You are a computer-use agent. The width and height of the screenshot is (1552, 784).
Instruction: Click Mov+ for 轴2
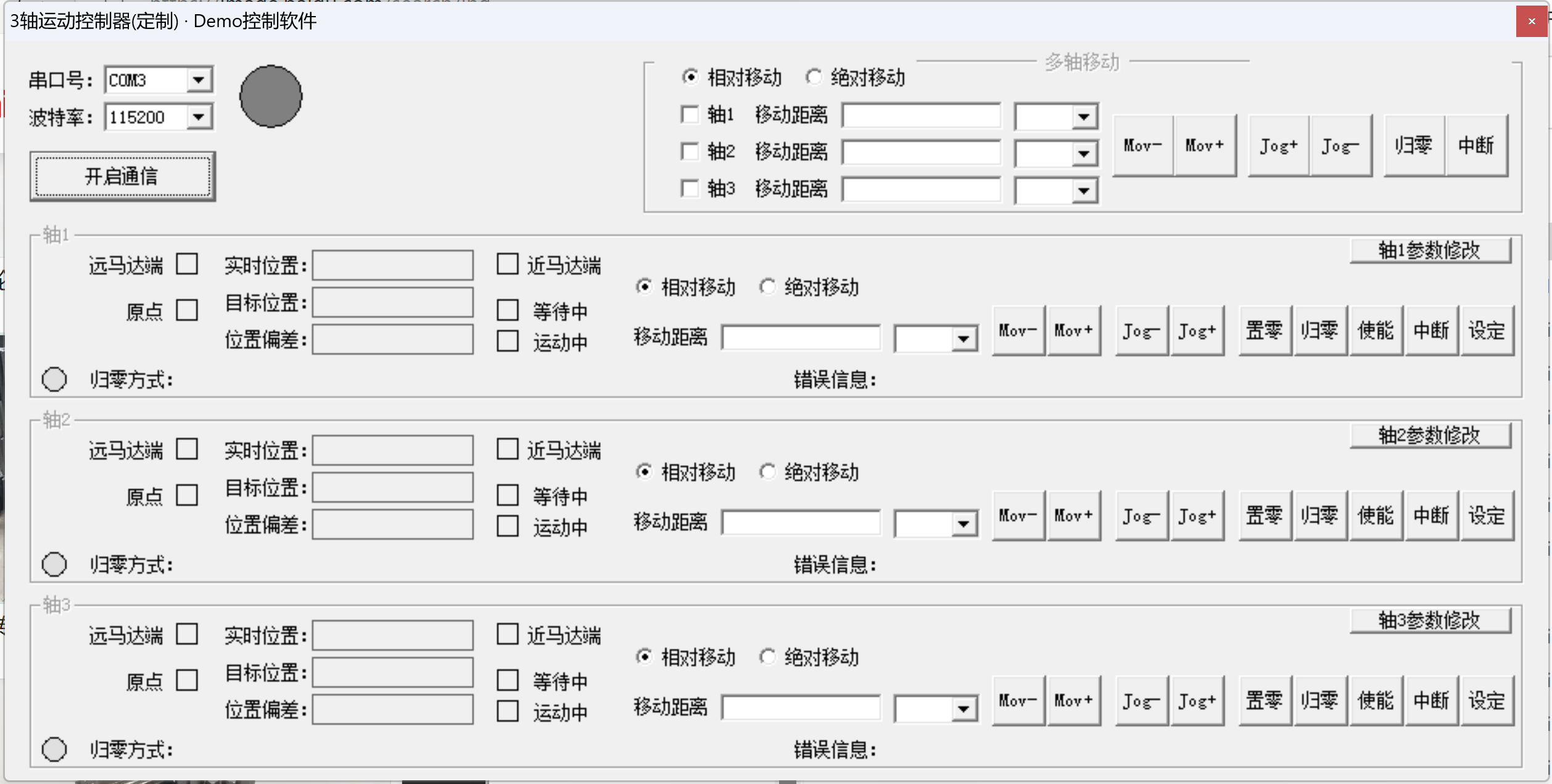(1074, 516)
